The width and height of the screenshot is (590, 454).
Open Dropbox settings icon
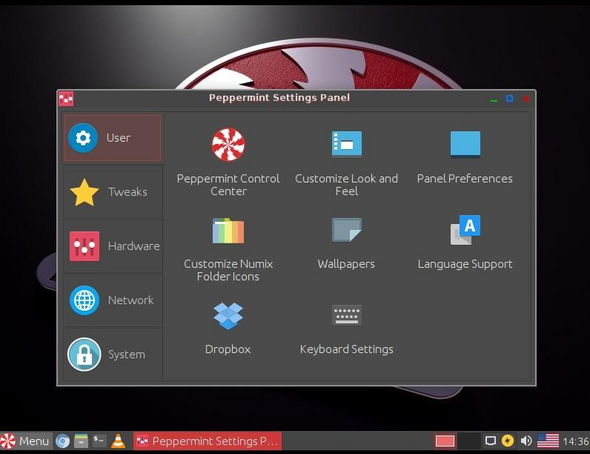click(228, 316)
